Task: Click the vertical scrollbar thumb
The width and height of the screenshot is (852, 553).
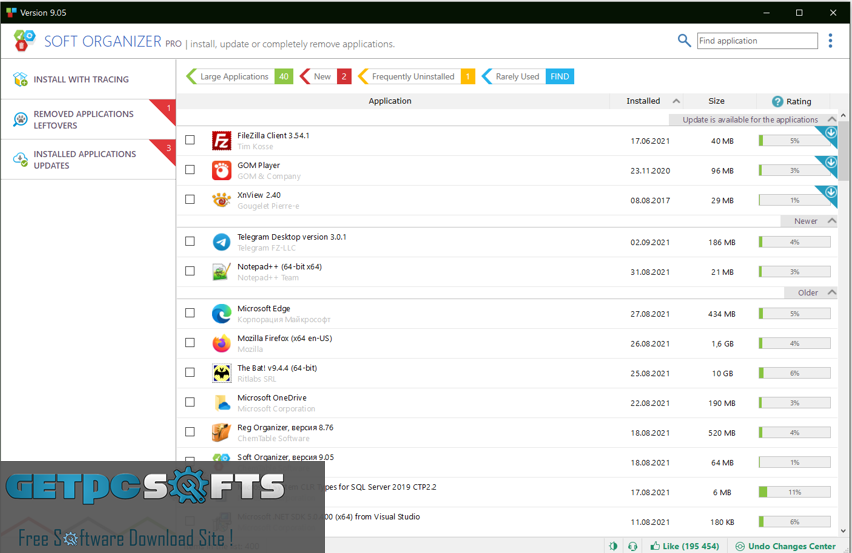Action: (843, 150)
